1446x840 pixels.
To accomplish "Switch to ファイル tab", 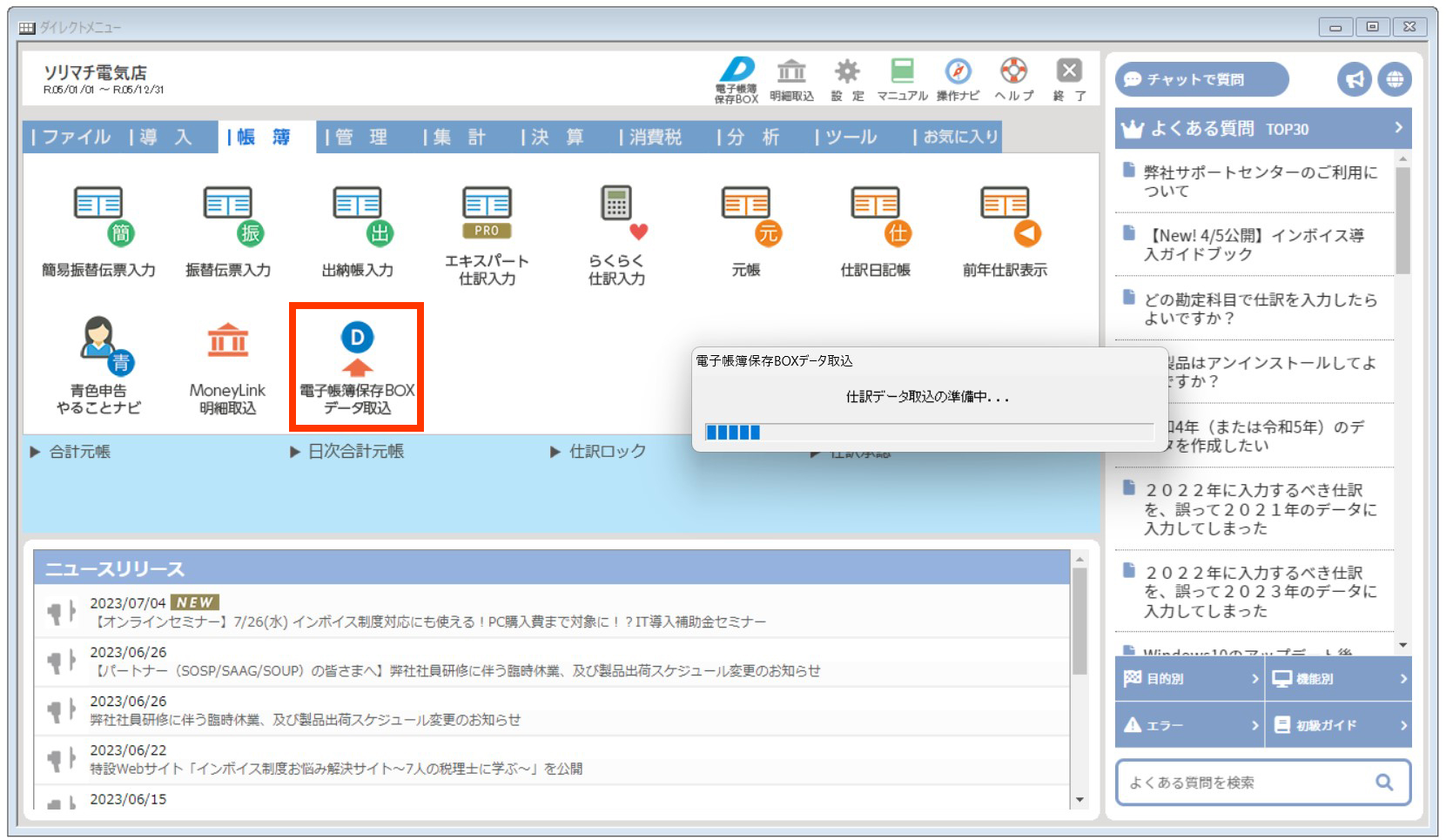I will pos(71,137).
